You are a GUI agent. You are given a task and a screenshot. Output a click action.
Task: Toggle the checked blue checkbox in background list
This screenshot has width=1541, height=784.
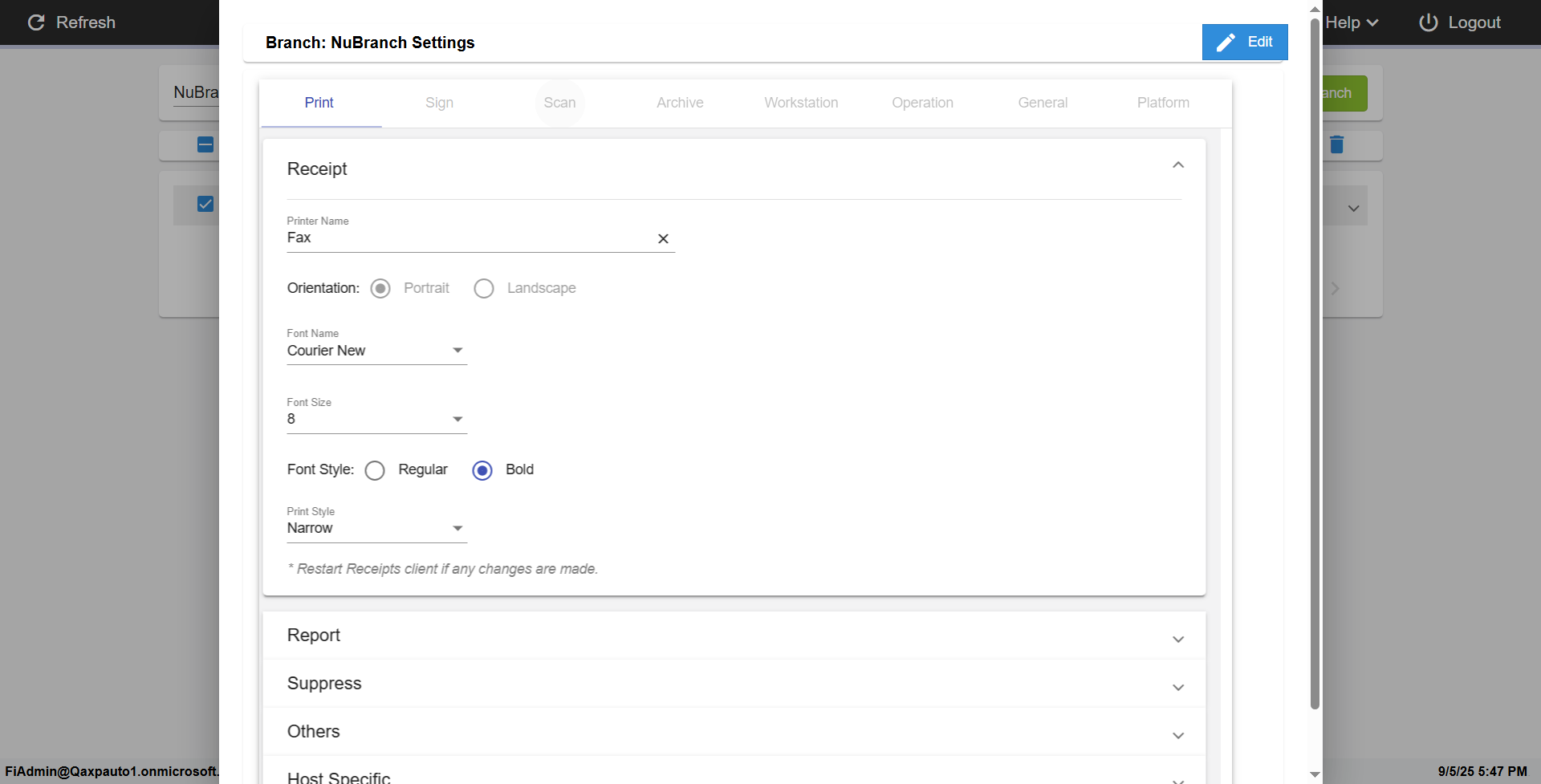click(x=205, y=204)
